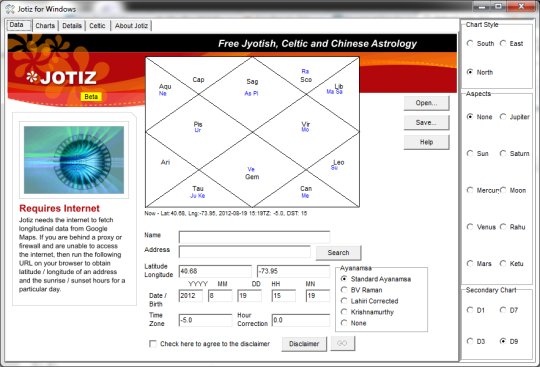The width and height of the screenshot is (540, 367).
Task: Choose D9 secondary chart
Action: [509, 341]
